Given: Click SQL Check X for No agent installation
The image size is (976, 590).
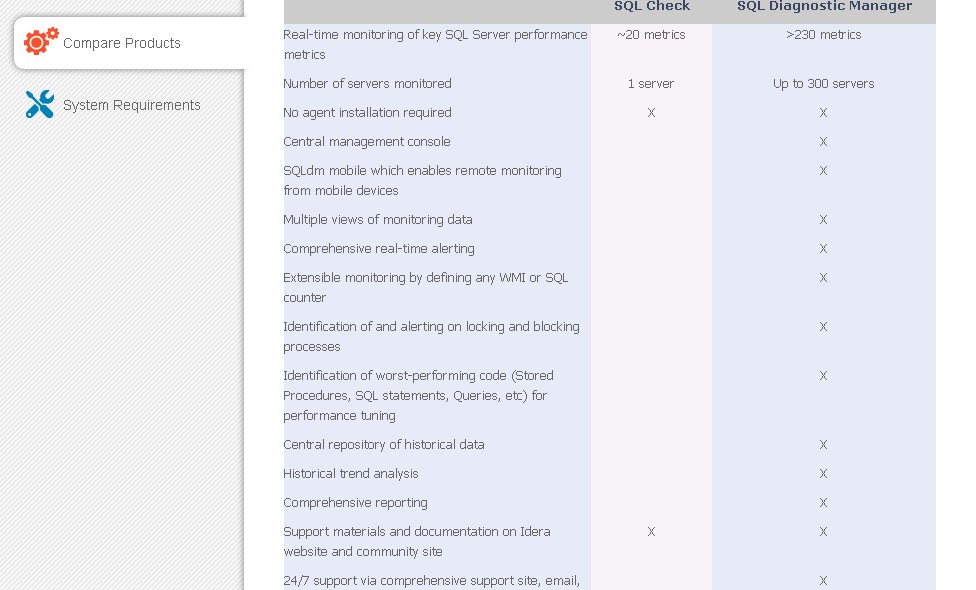Looking at the screenshot, I should (x=651, y=113).
